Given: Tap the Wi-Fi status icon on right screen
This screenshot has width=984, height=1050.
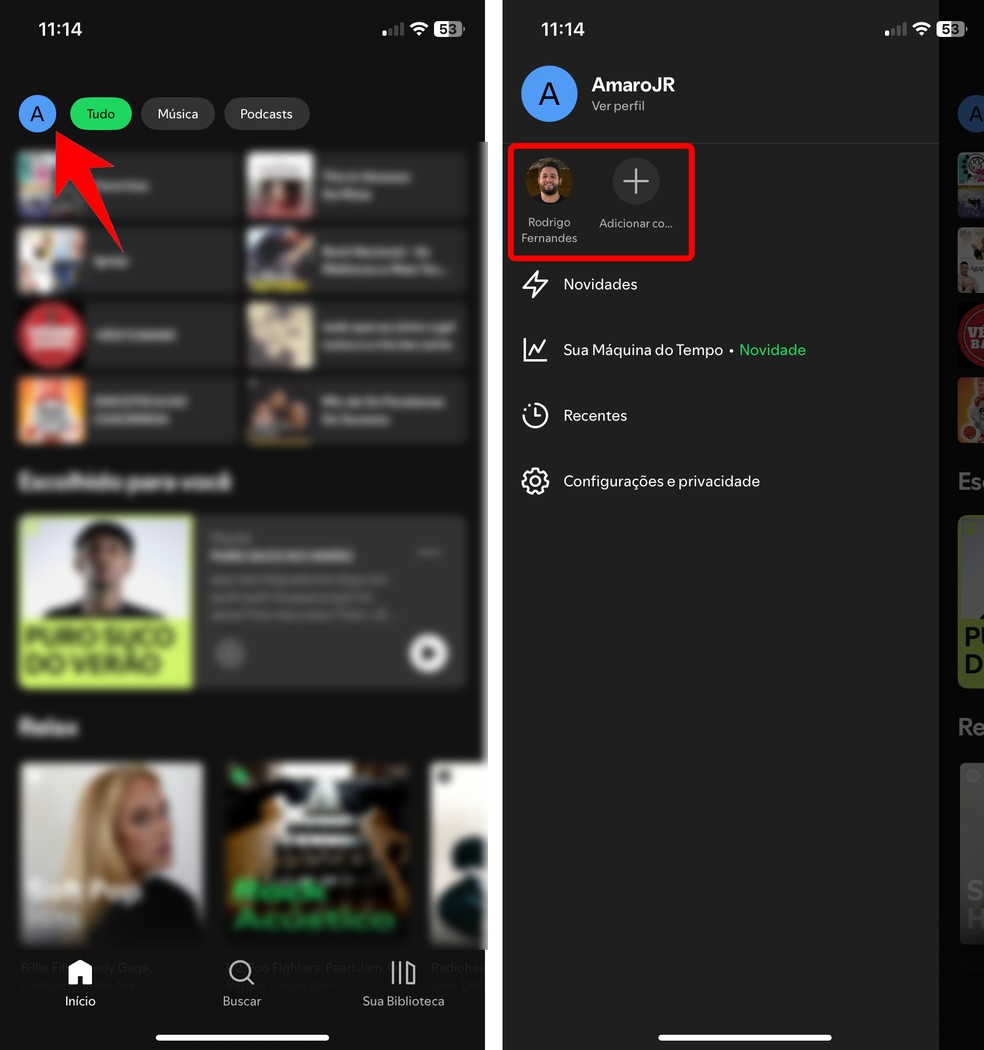Looking at the screenshot, I should click(x=922, y=29).
